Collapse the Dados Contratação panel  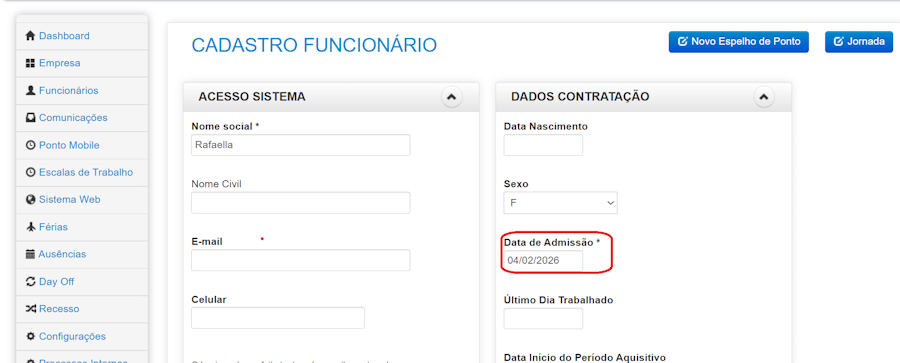pos(763,97)
